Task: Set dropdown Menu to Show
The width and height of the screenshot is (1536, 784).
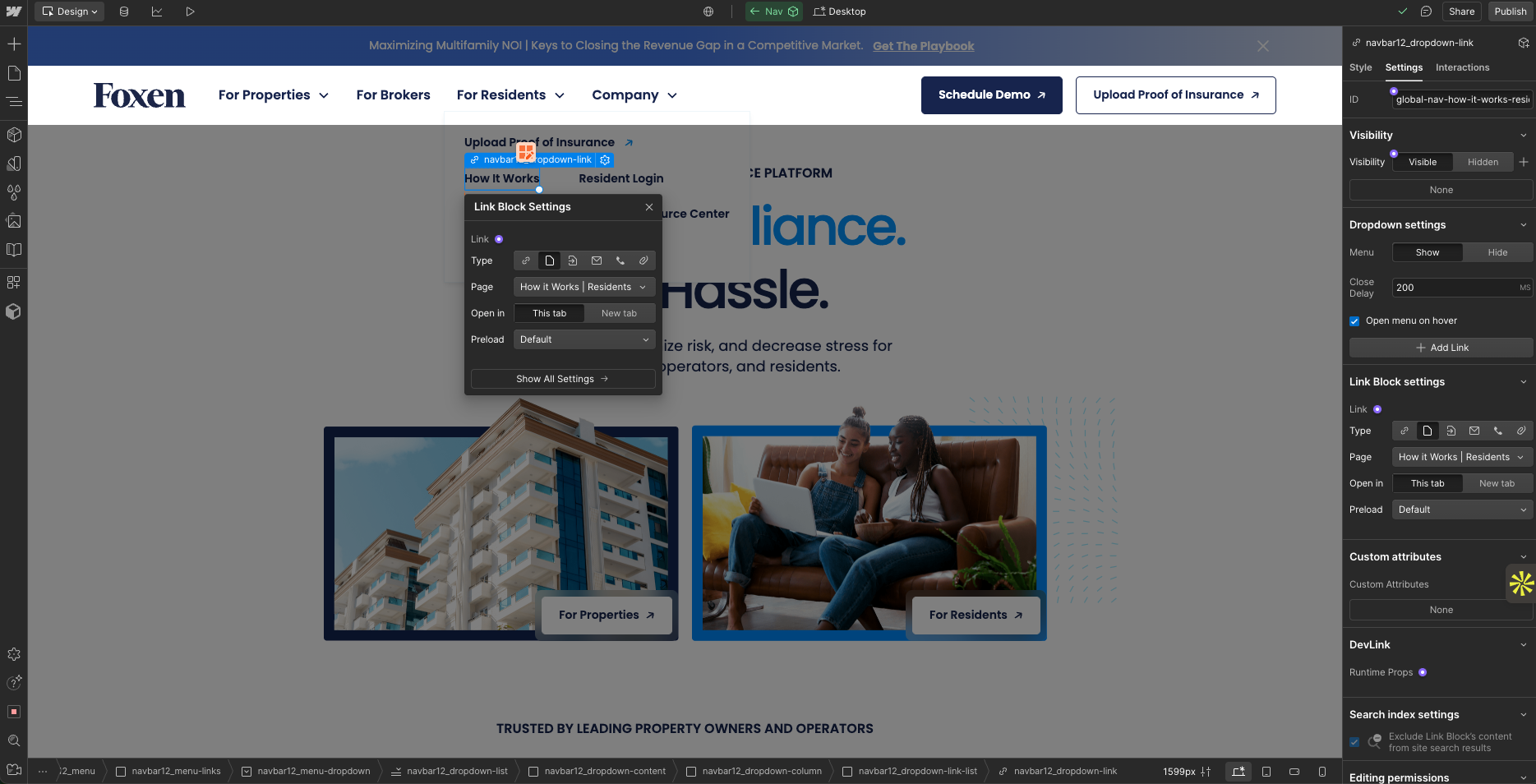Action: 1428,252
